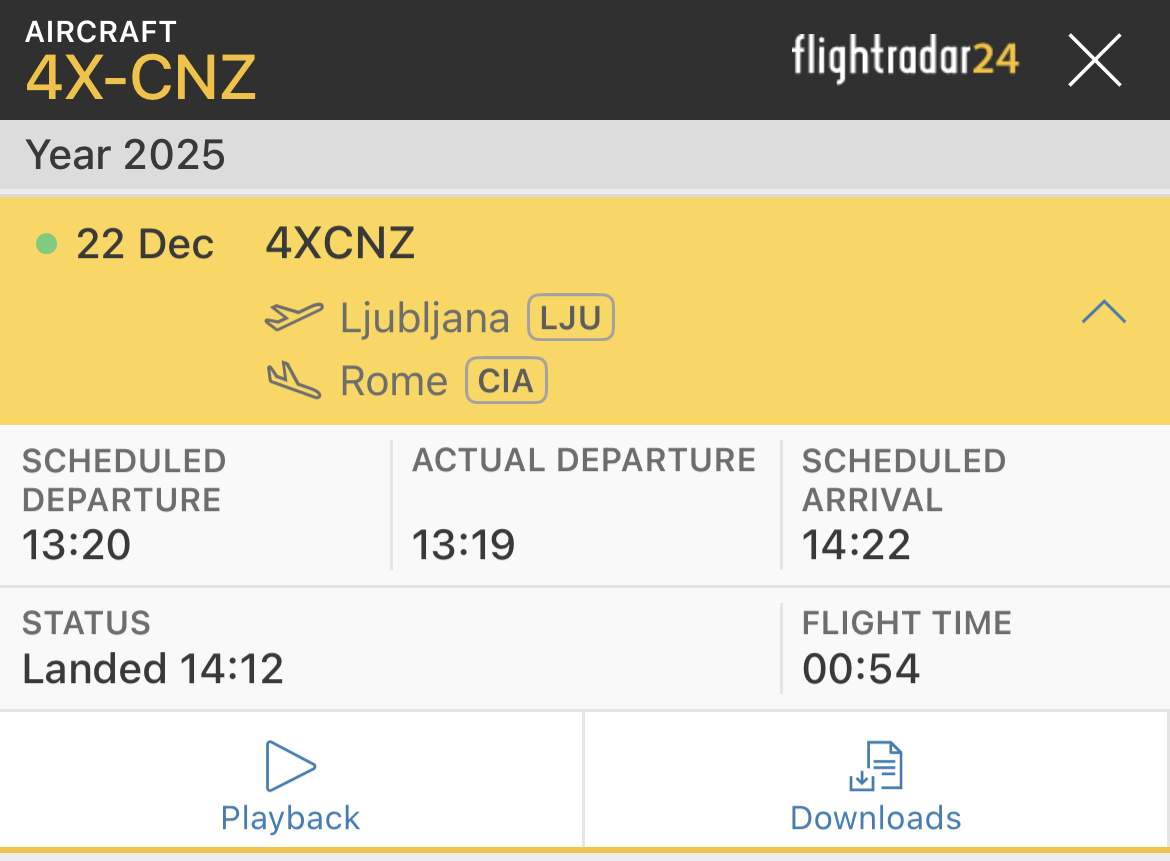Screen dimensions: 1170x861
Task: Click the Ljubljana origin city name
Action: (425, 319)
